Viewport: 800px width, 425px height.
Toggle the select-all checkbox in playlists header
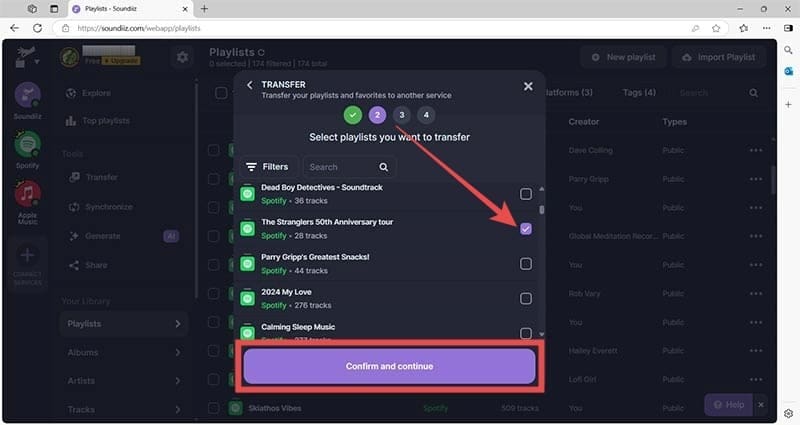pyautogui.click(x=221, y=93)
